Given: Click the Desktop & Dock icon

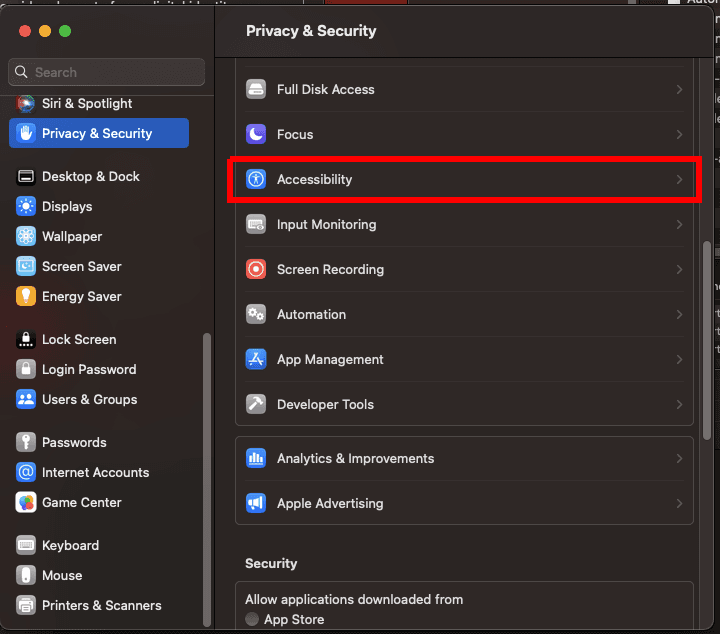Looking at the screenshot, I should pyautogui.click(x=26, y=176).
